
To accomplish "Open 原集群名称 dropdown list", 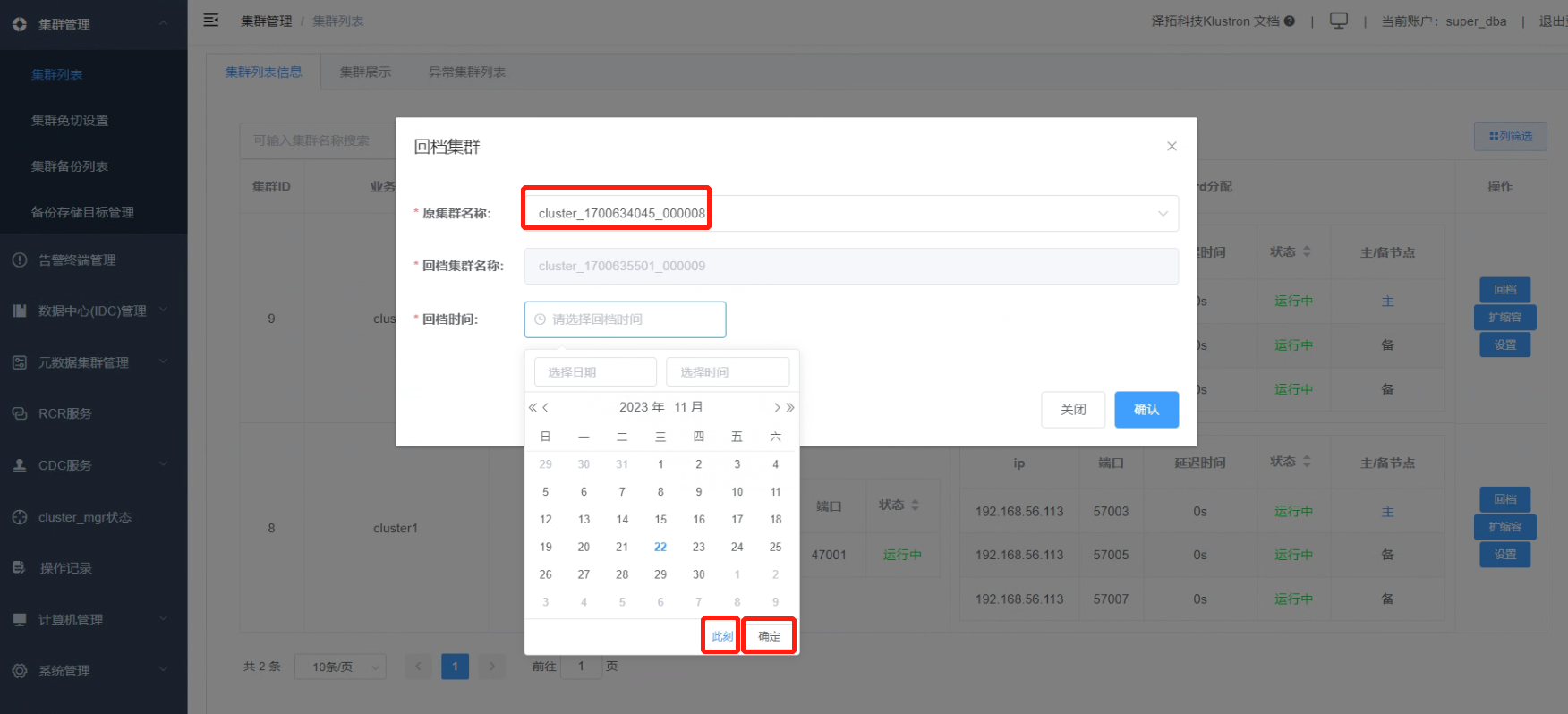I will pyautogui.click(x=851, y=213).
